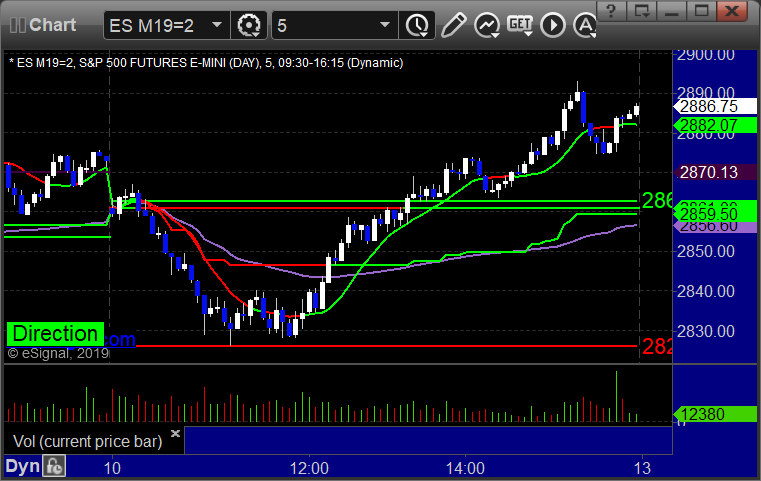
Task: Close the Vol study panel with small x
Action: [176, 433]
